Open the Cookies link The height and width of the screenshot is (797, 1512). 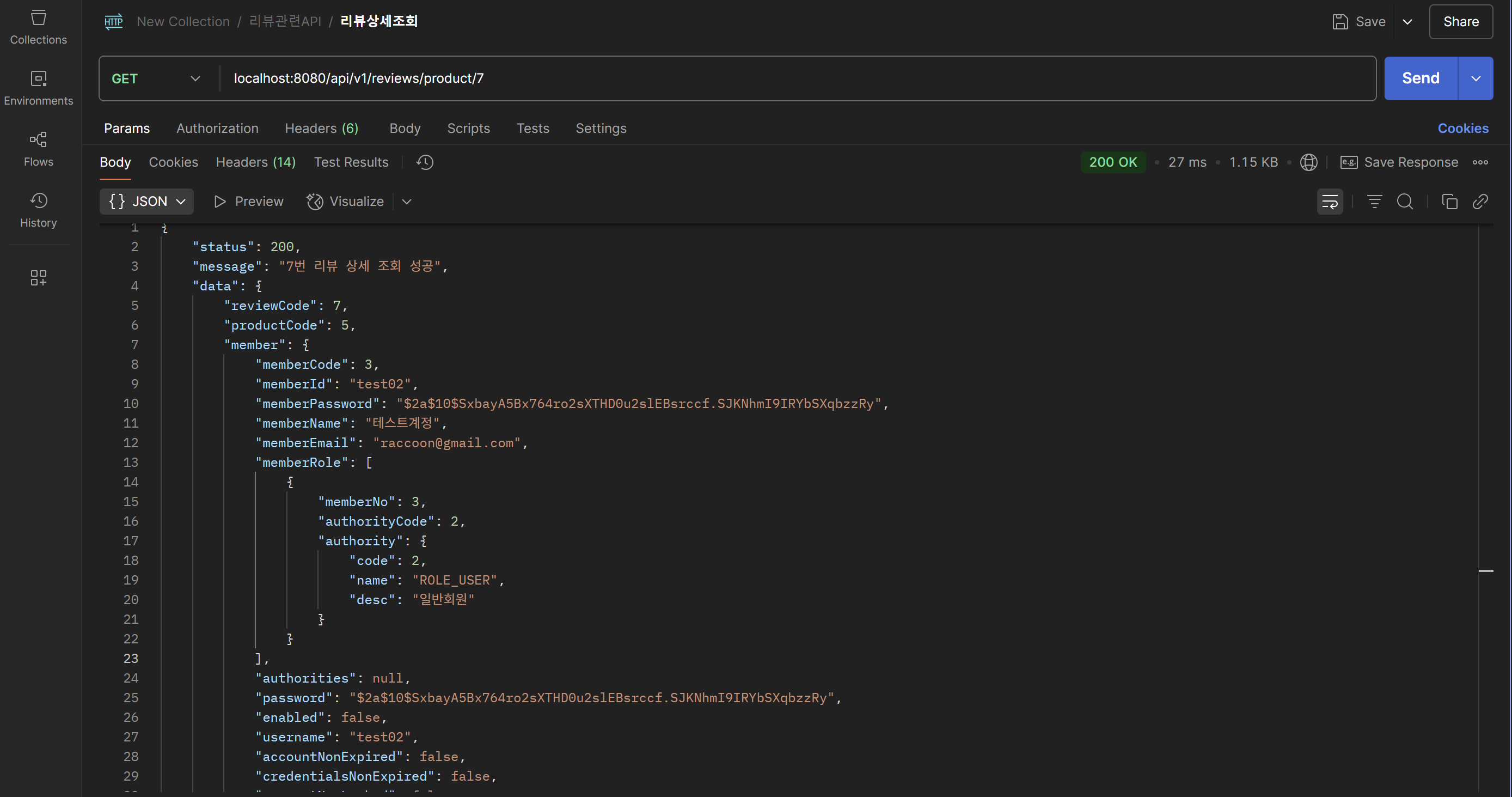(1462, 128)
